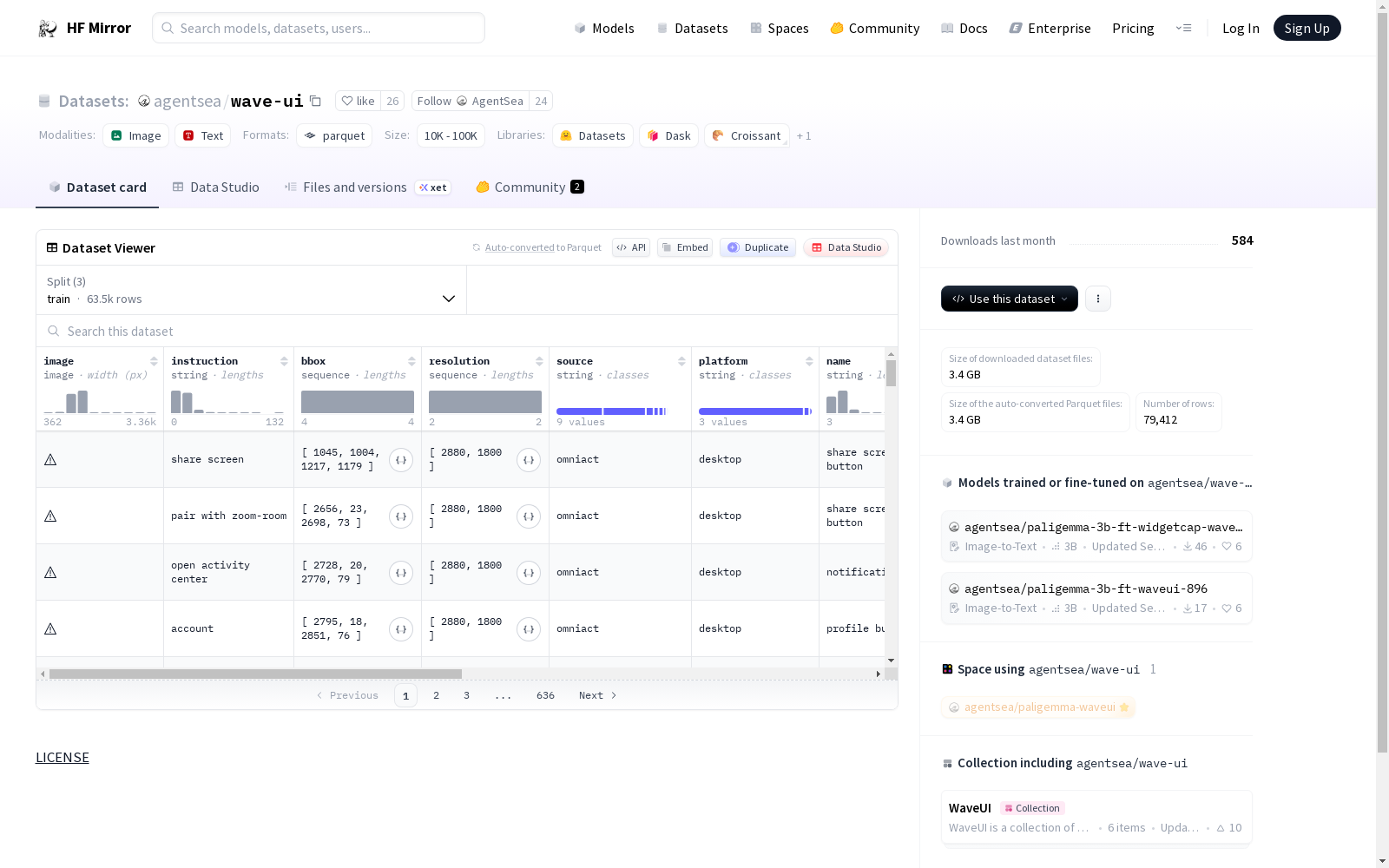Open the paligemma-3b-ft-waveui-896 model card

pos(1096,598)
